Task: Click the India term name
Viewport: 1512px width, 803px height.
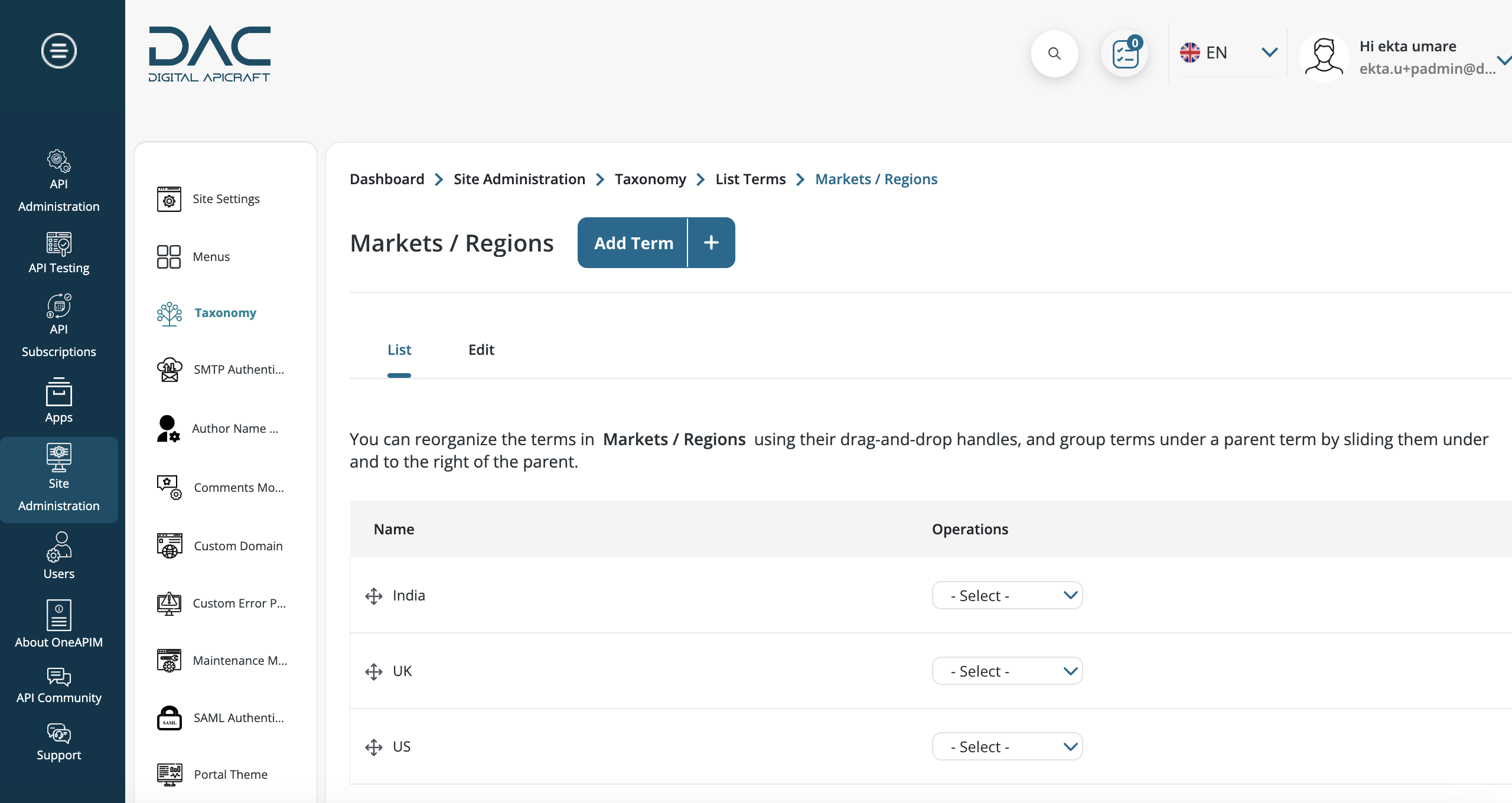Action: [409, 595]
